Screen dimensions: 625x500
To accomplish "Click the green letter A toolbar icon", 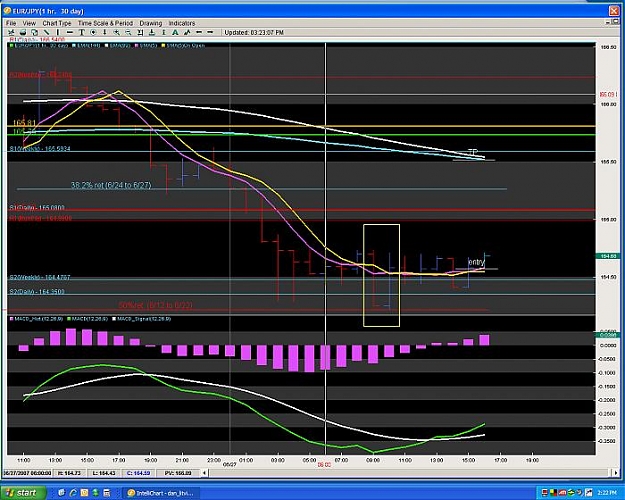I will [x=175, y=32].
